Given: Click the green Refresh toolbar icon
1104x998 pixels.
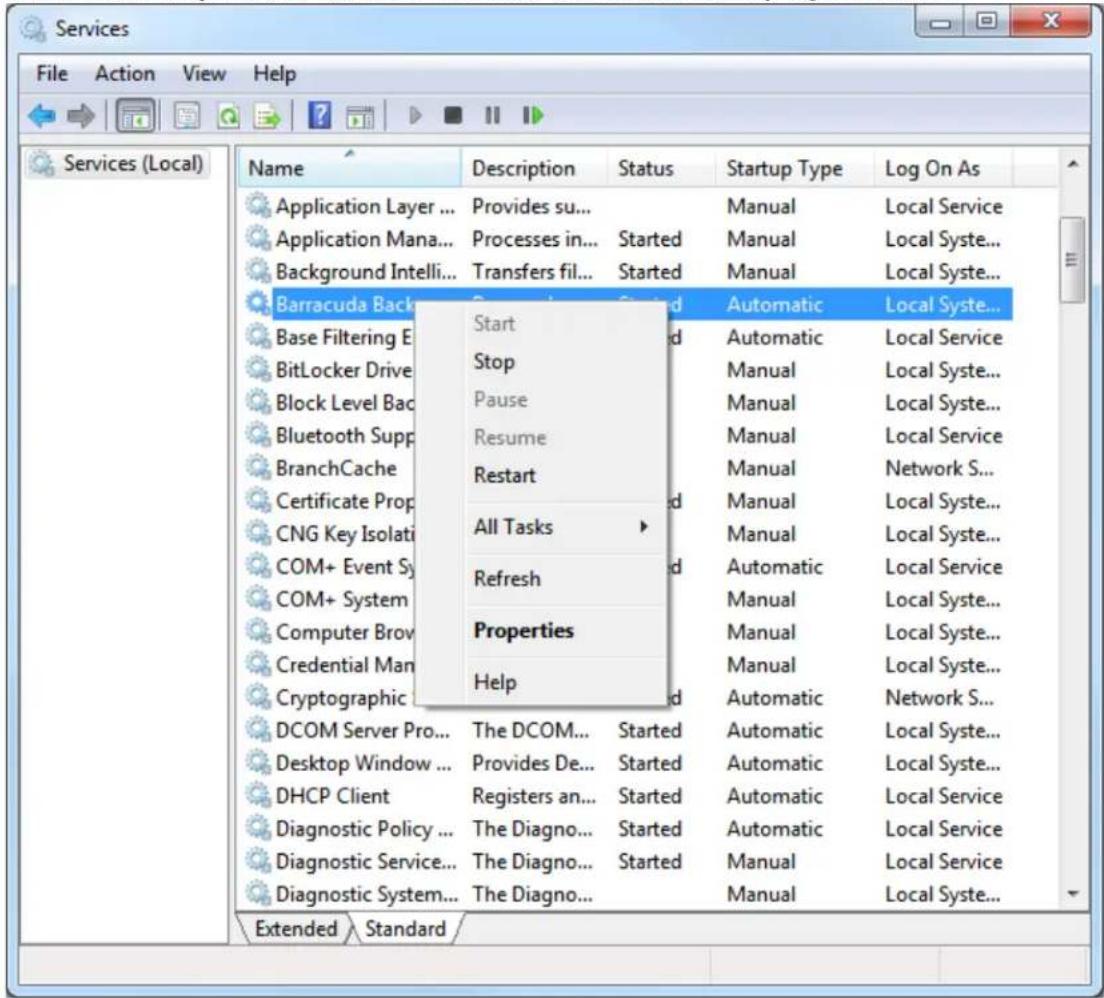Looking at the screenshot, I should [227, 116].
